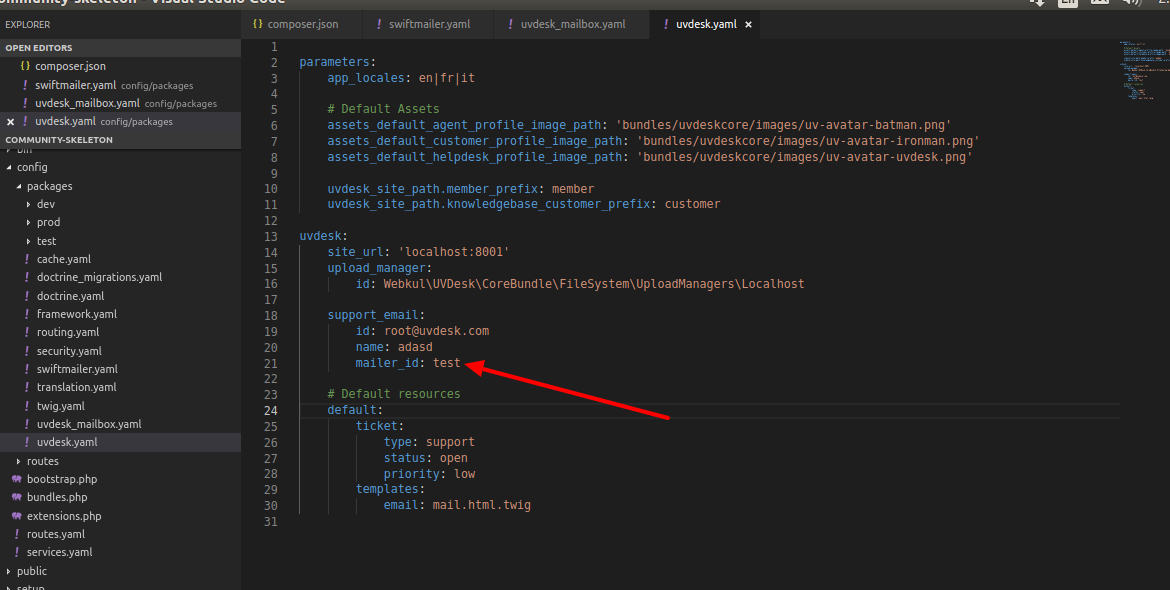Click the name value adasd
Image resolution: width=1170 pixels, height=590 pixels.
pos(415,347)
